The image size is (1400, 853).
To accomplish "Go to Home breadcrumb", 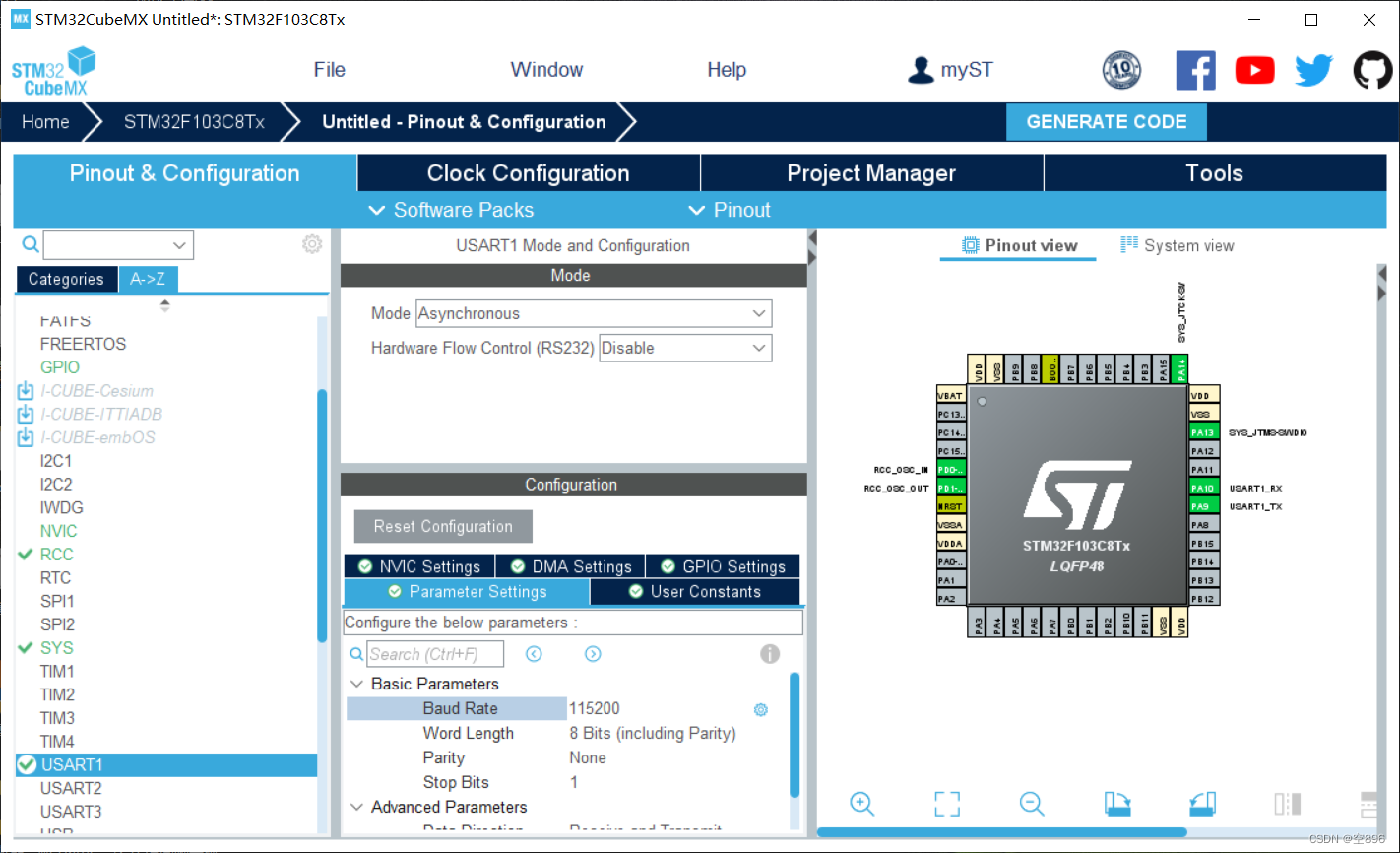I will [x=45, y=122].
